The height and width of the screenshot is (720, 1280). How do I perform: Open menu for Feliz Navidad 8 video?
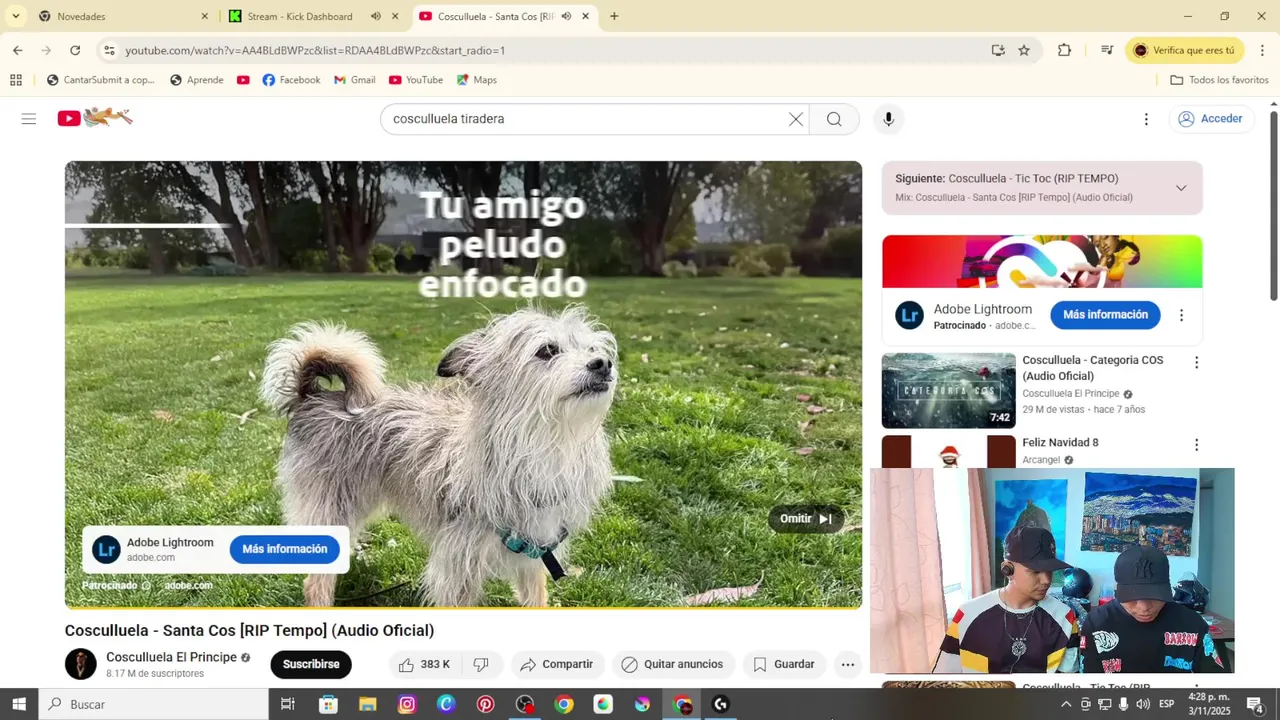[x=1196, y=445]
